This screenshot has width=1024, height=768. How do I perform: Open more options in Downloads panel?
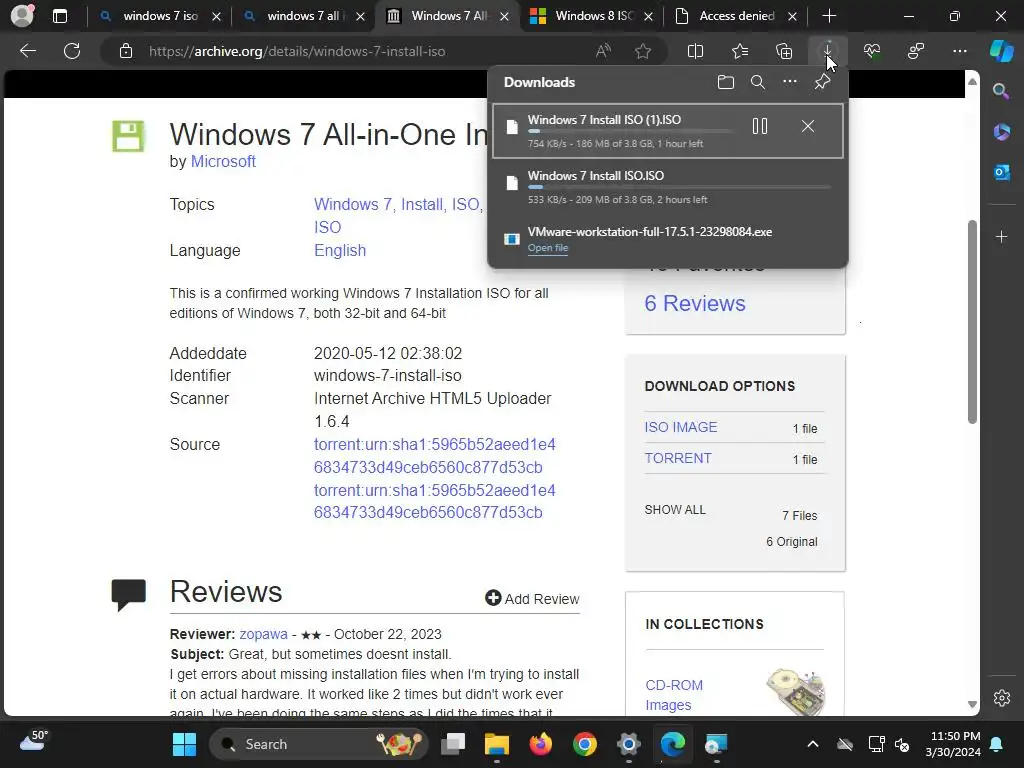790,82
